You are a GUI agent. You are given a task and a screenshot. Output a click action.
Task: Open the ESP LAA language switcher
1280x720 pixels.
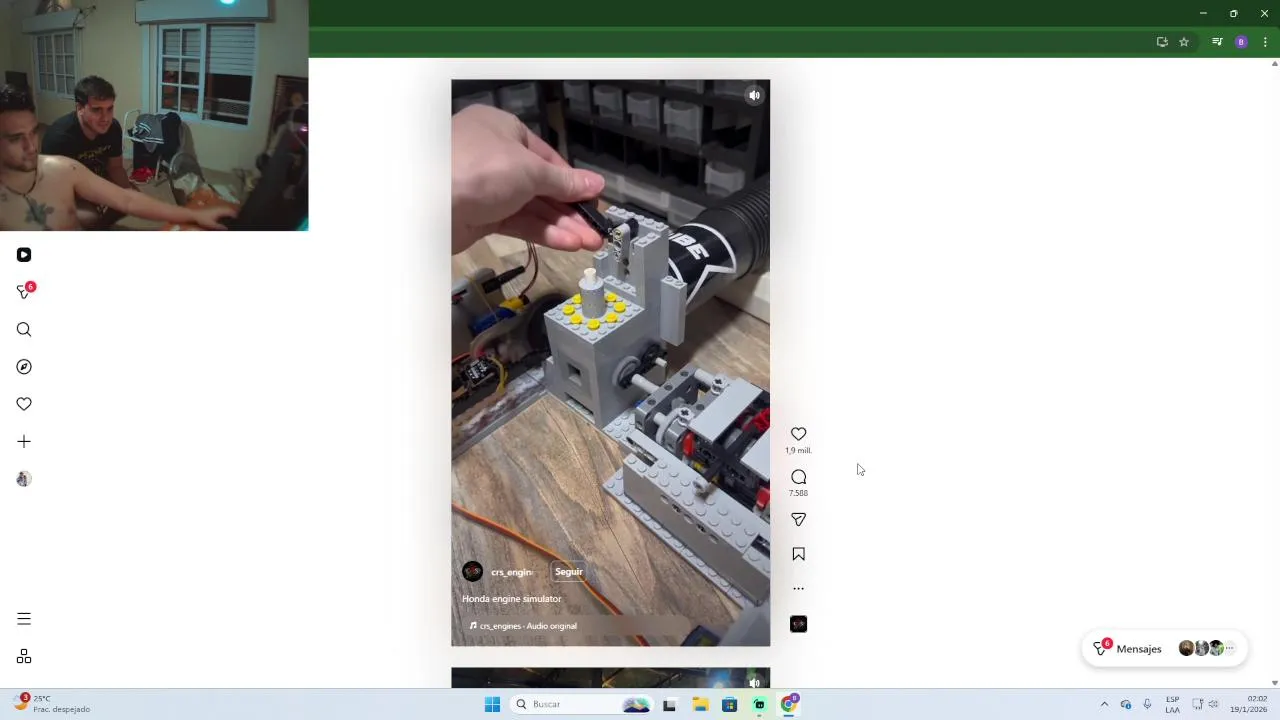1172,704
